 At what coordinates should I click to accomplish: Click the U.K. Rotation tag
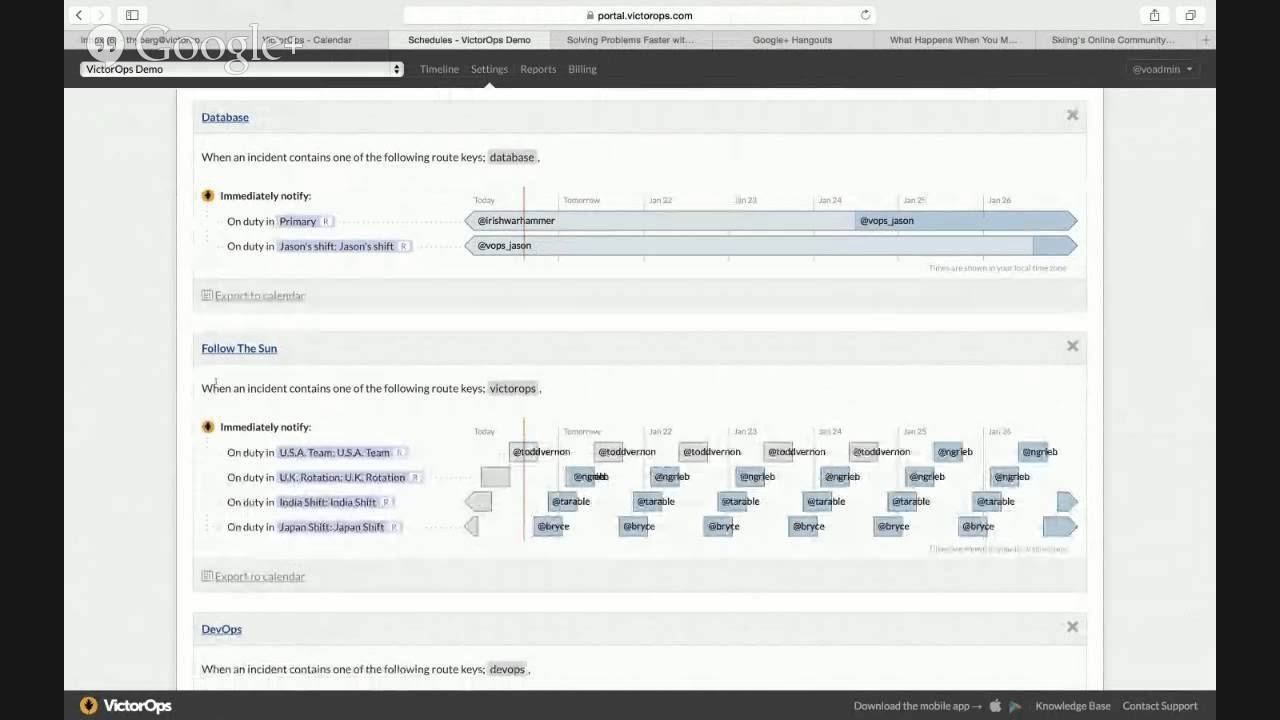tap(349, 477)
